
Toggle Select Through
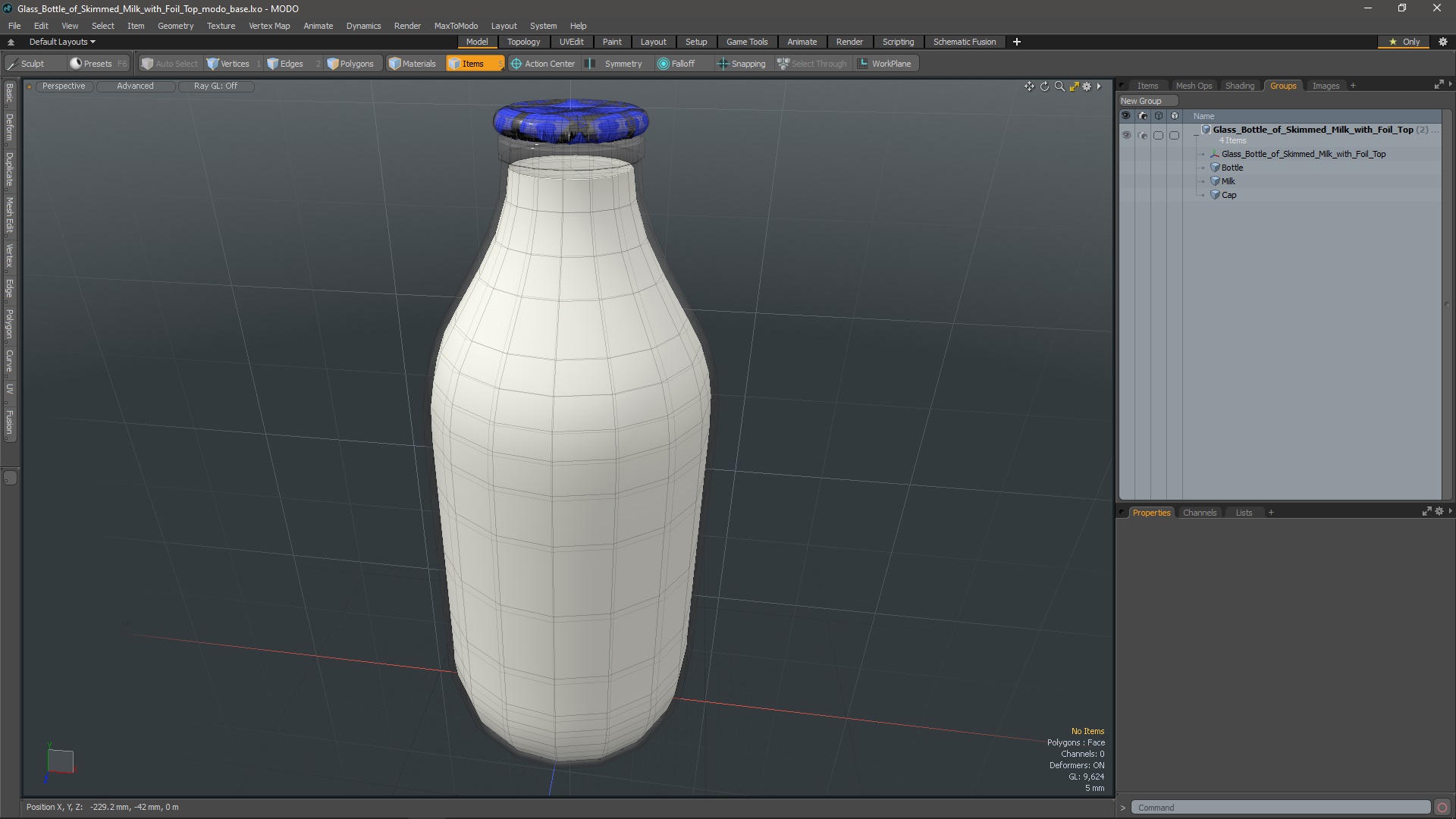pyautogui.click(x=811, y=64)
